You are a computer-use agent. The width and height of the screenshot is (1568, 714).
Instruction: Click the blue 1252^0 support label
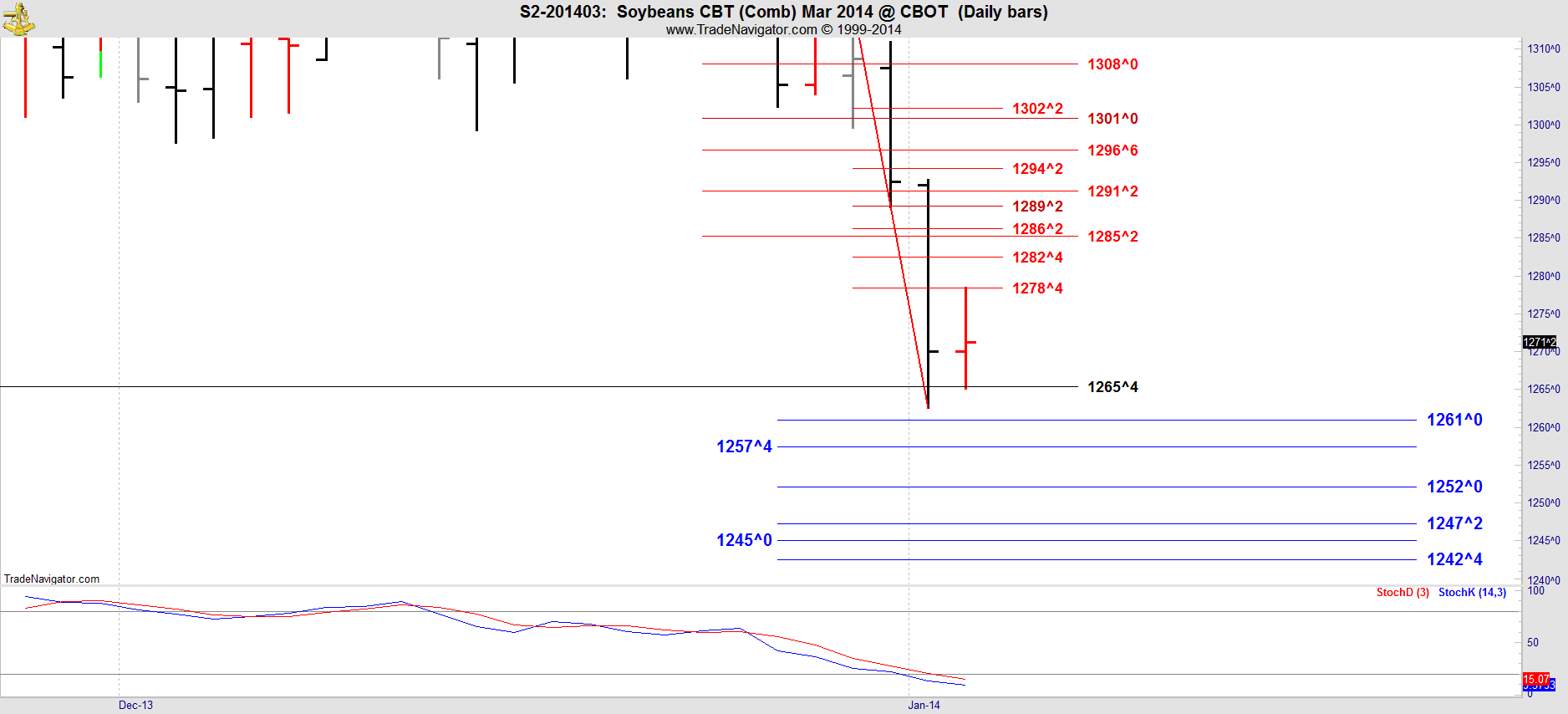pos(1453,487)
